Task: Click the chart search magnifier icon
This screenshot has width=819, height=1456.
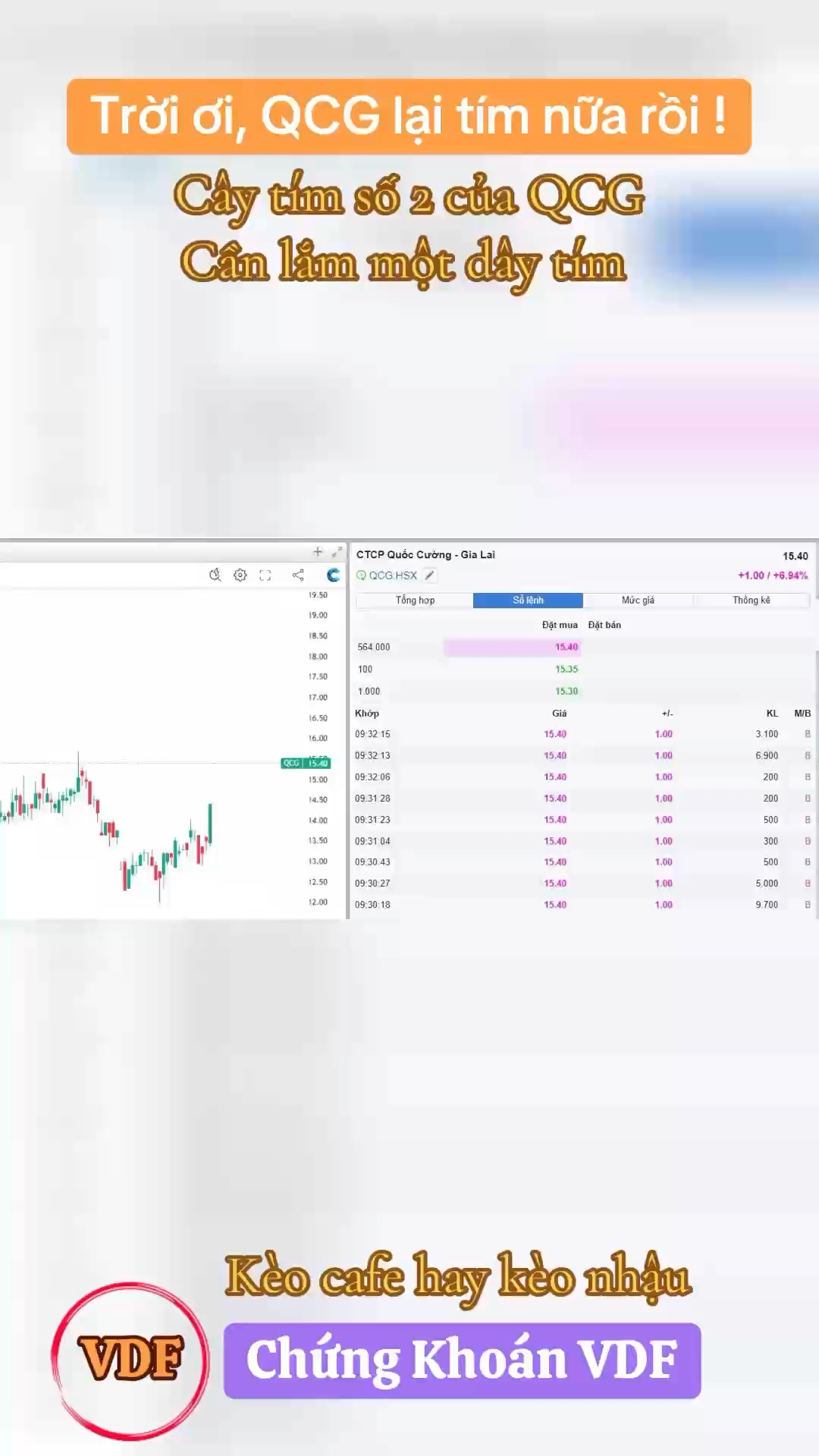Action: tap(215, 575)
